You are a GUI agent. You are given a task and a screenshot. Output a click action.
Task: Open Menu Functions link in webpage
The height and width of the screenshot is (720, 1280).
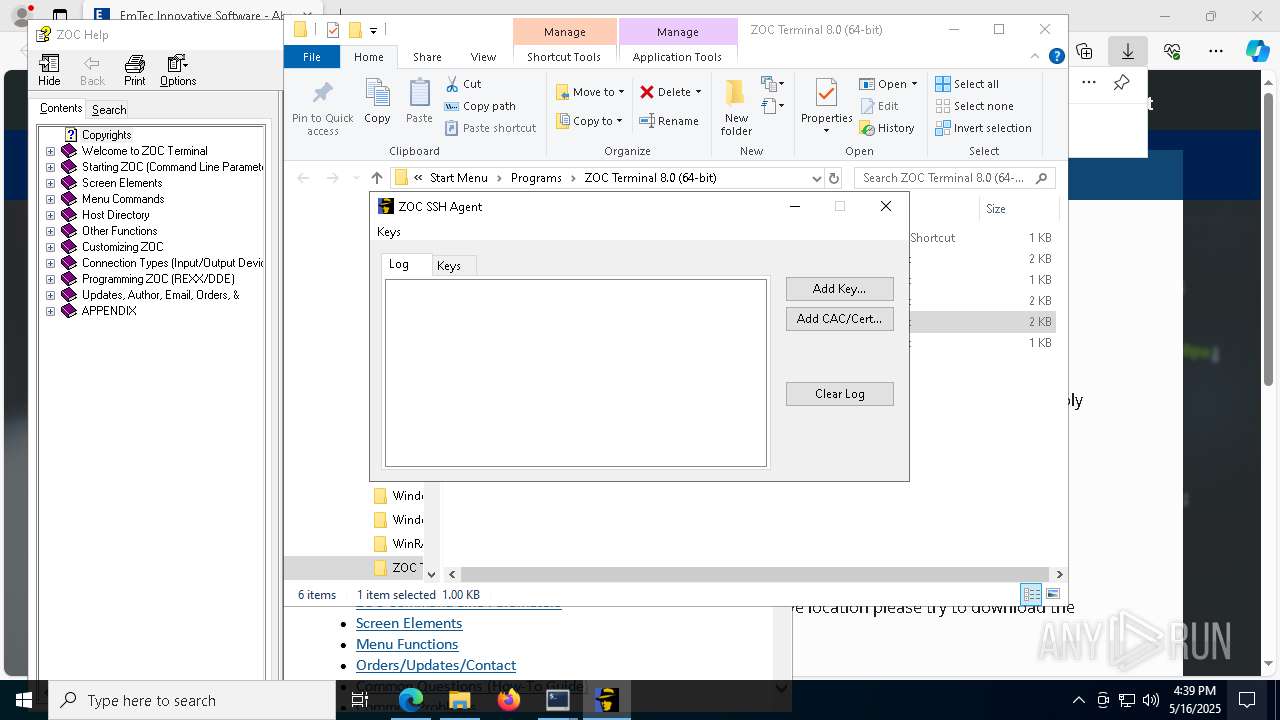point(407,644)
